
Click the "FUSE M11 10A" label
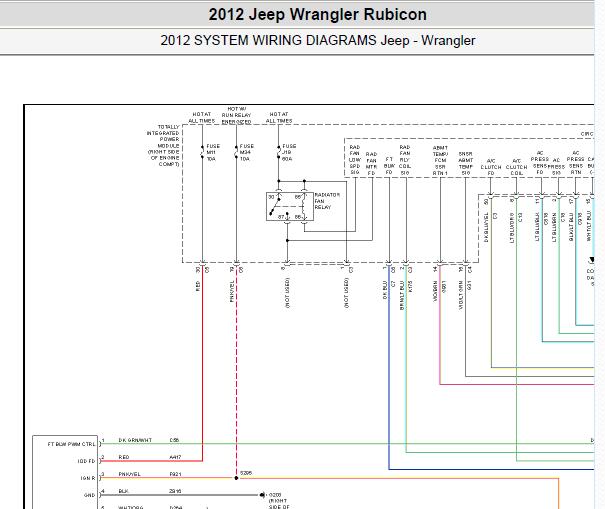213,152
